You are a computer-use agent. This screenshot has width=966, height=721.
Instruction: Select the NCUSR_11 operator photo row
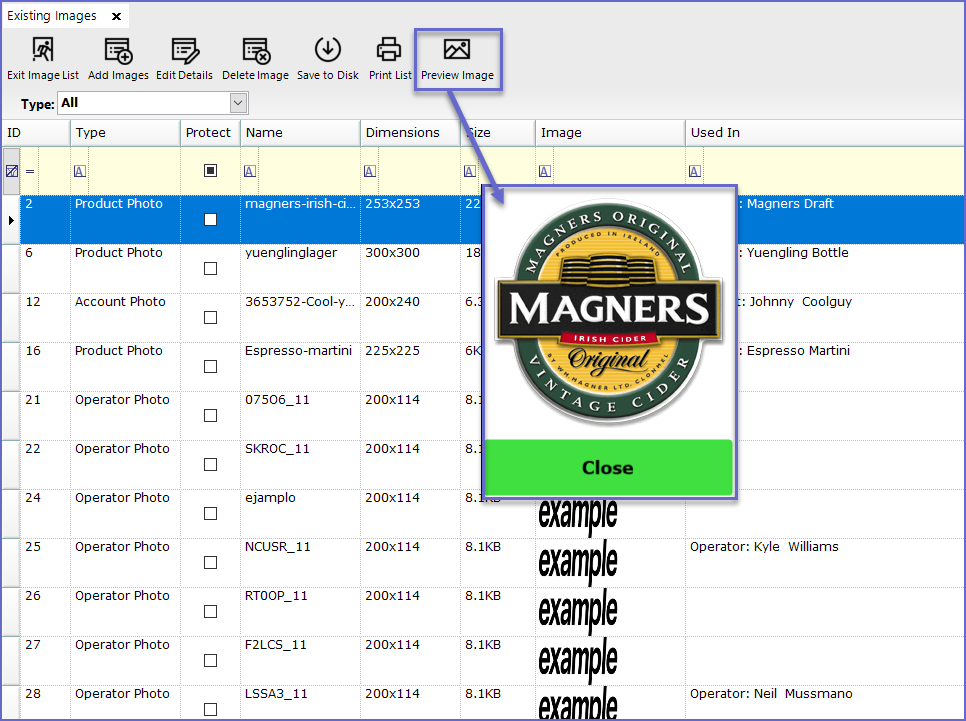[278, 547]
